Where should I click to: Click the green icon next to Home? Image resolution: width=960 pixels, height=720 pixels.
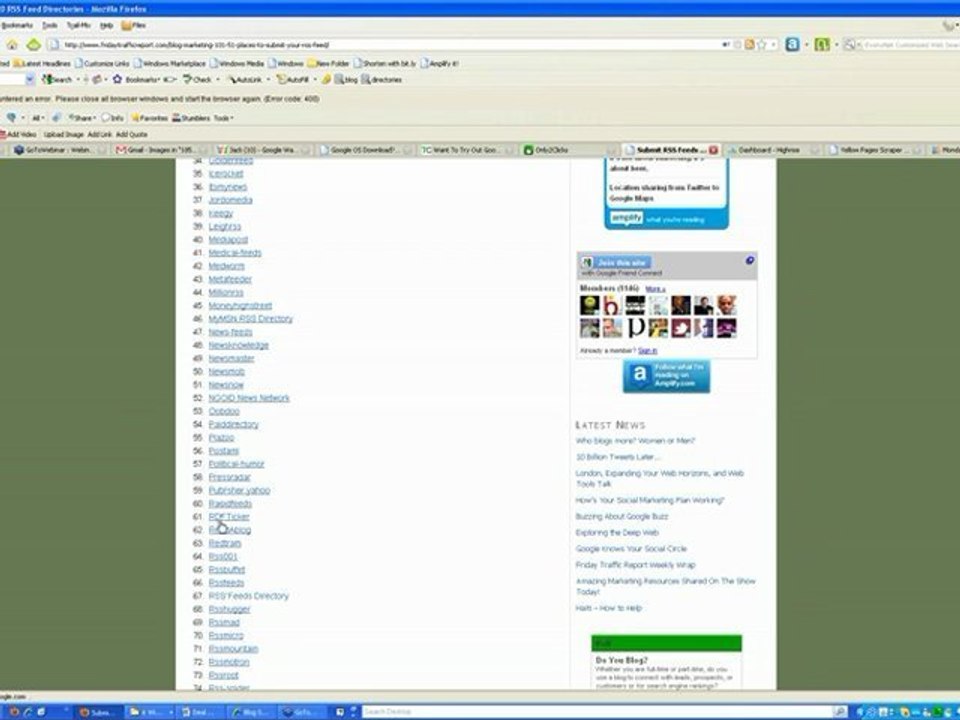coord(33,45)
